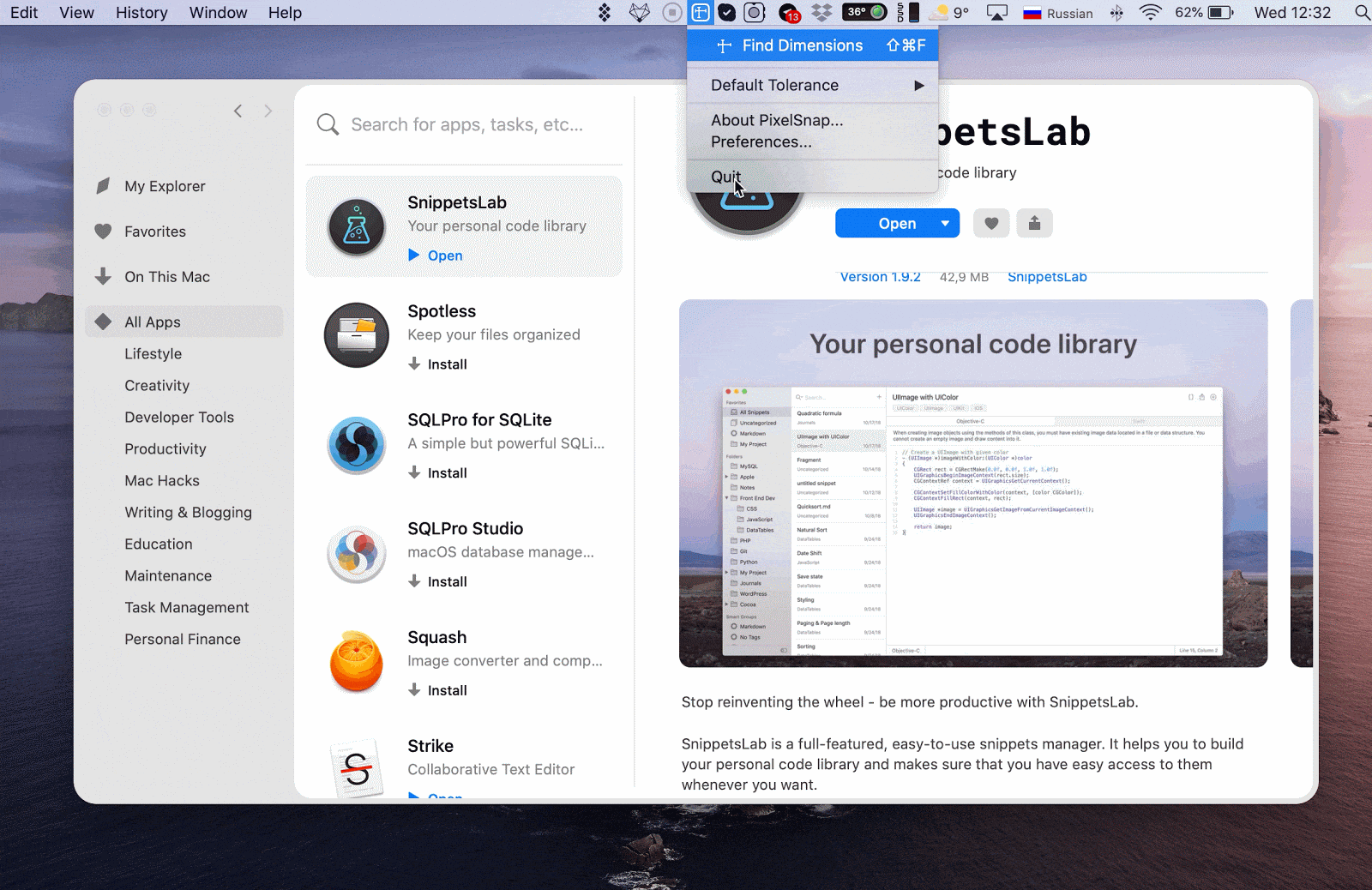The width and height of the screenshot is (1372, 890).
Task: Click the SQLPro Studio app icon
Action: [357, 553]
